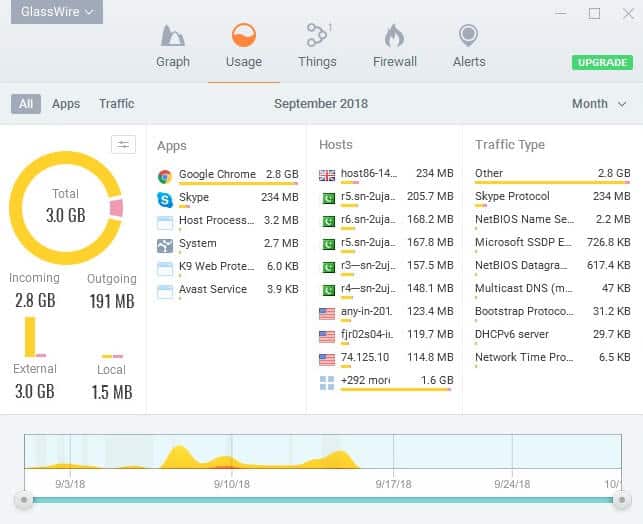This screenshot has width=643, height=524.
Task: Select the Skype Protocol traffic row
Action: tap(552, 198)
